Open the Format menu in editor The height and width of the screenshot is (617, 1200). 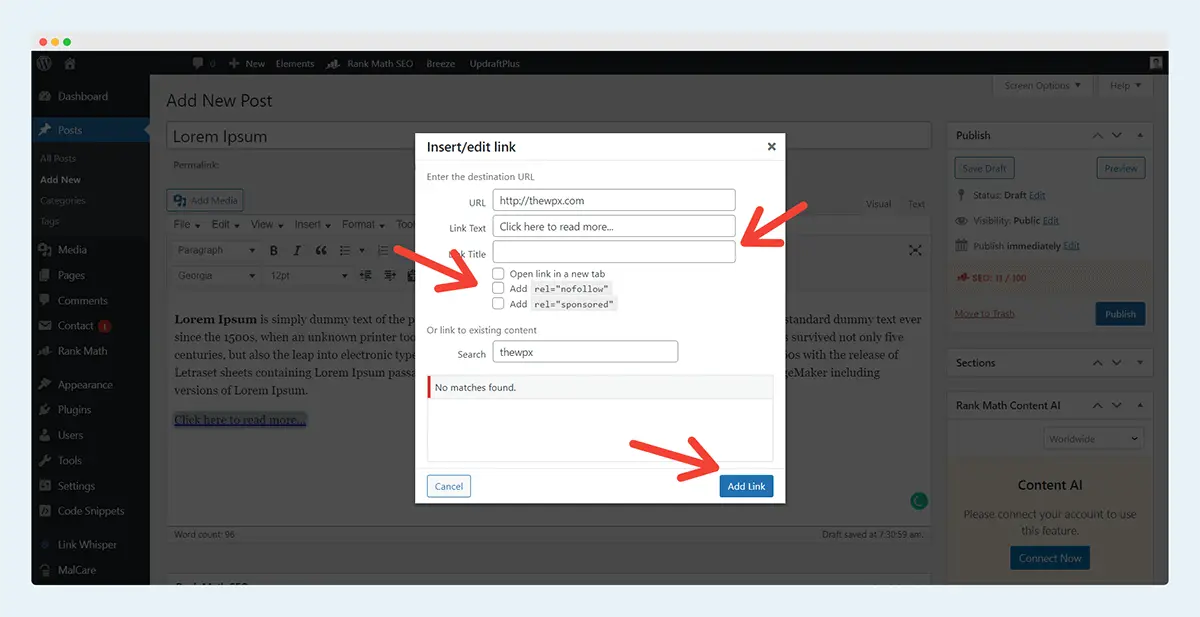coord(364,225)
